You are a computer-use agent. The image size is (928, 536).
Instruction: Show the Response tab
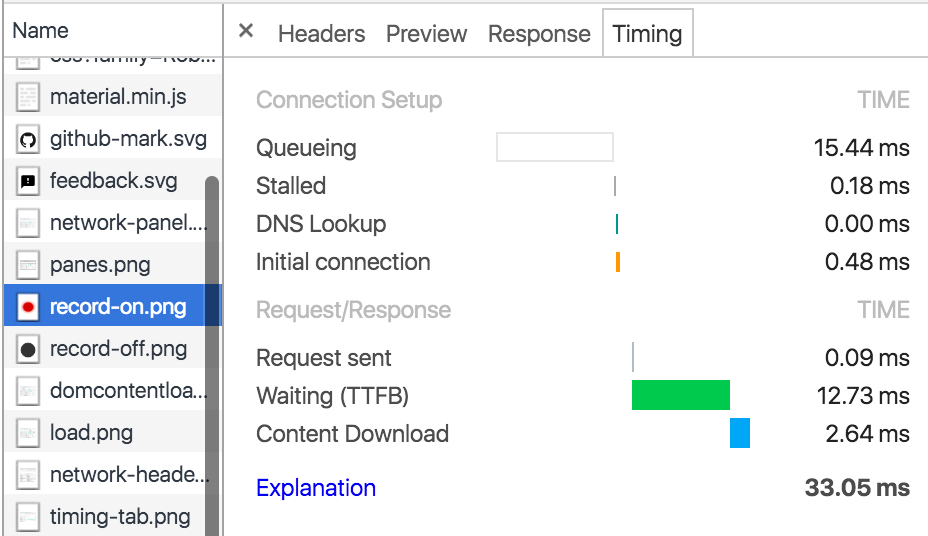point(539,34)
